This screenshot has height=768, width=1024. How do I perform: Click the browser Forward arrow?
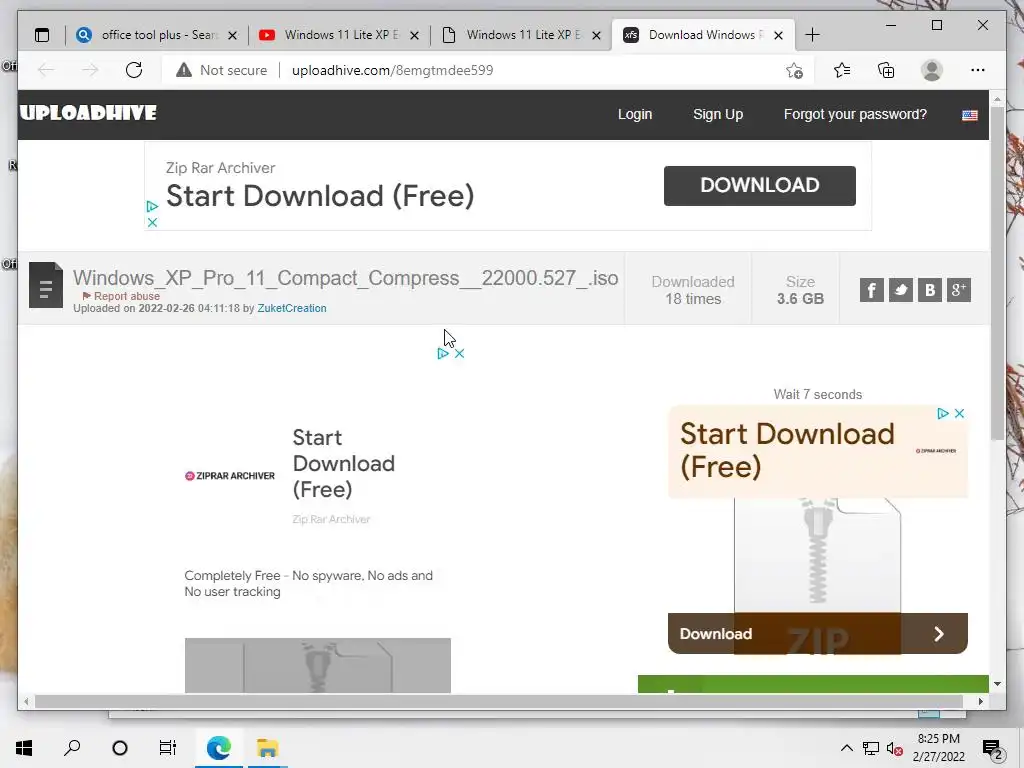pos(90,71)
